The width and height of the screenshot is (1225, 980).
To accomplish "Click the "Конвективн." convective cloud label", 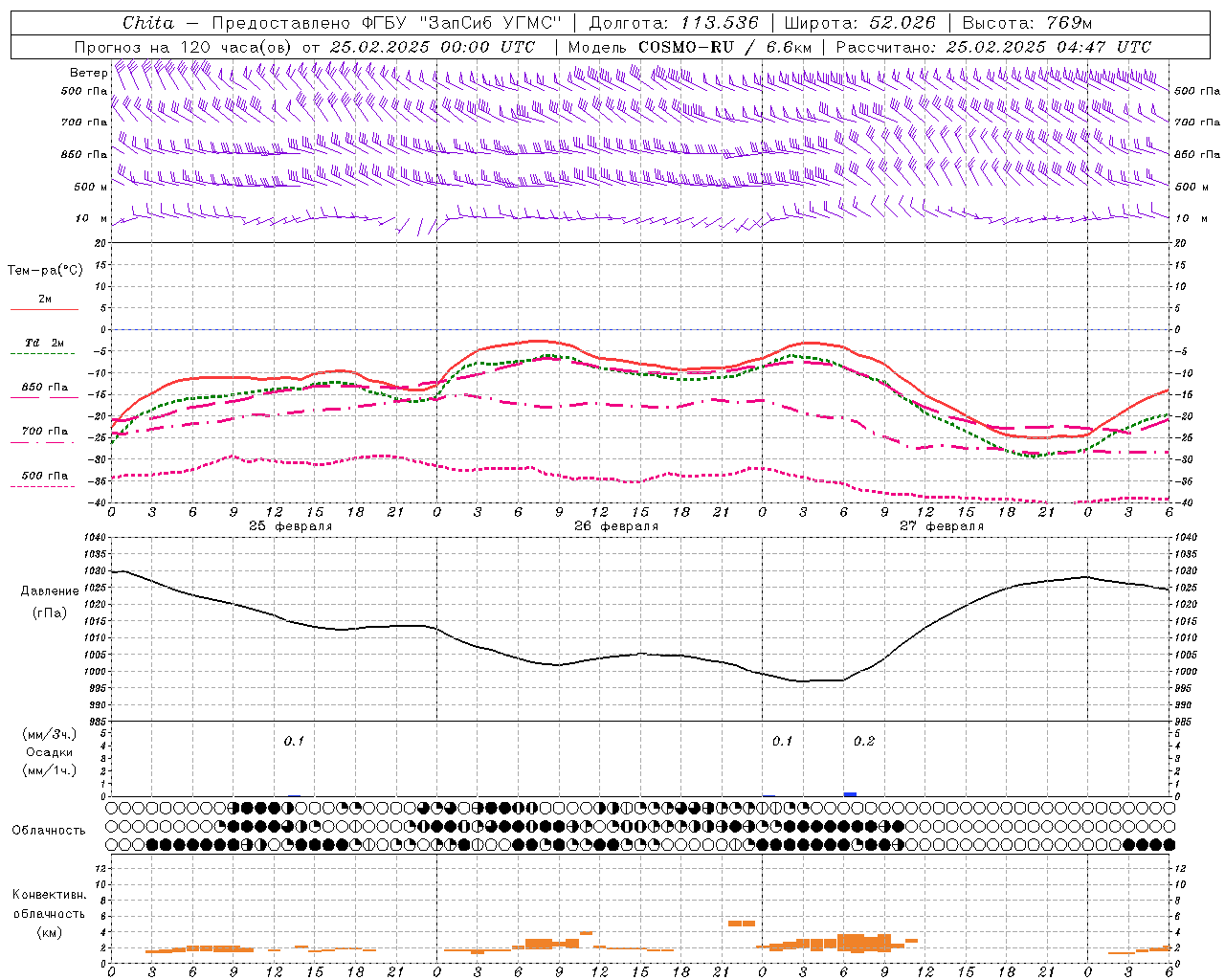I will [49, 895].
